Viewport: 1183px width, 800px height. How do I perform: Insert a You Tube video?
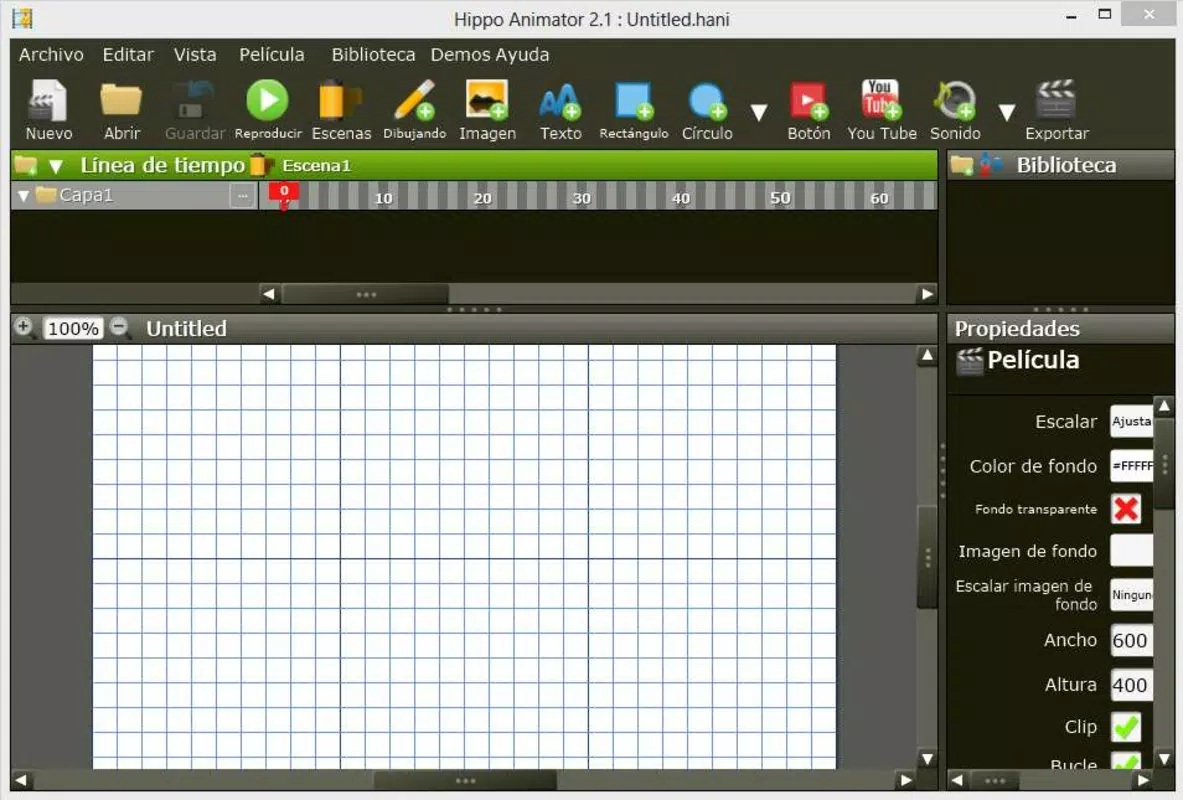pos(881,109)
